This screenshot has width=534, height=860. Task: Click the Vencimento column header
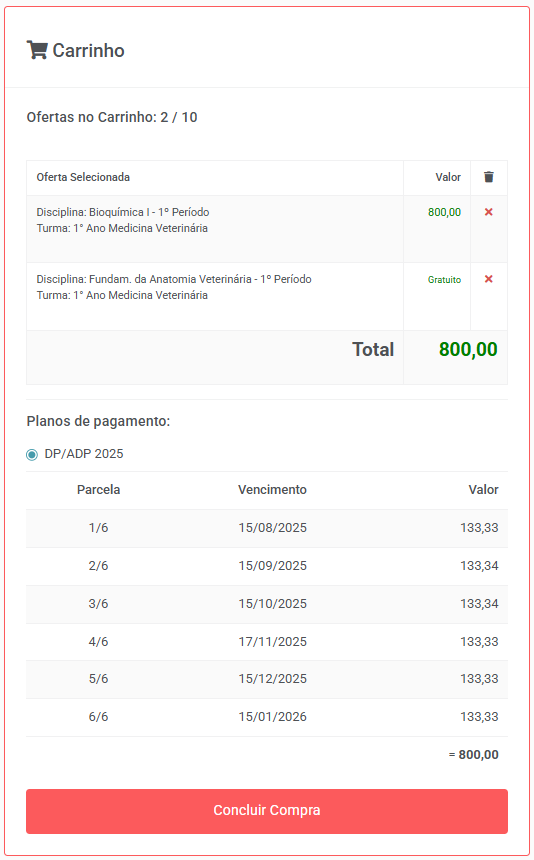pos(272,490)
